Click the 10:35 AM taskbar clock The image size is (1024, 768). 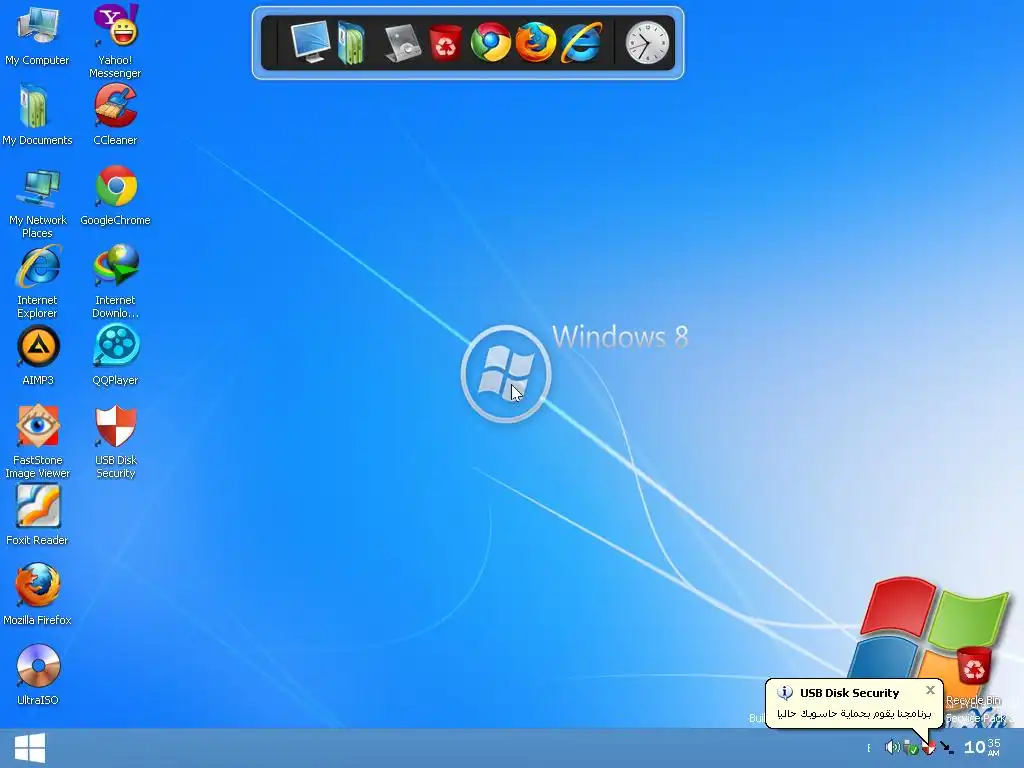(982, 747)
